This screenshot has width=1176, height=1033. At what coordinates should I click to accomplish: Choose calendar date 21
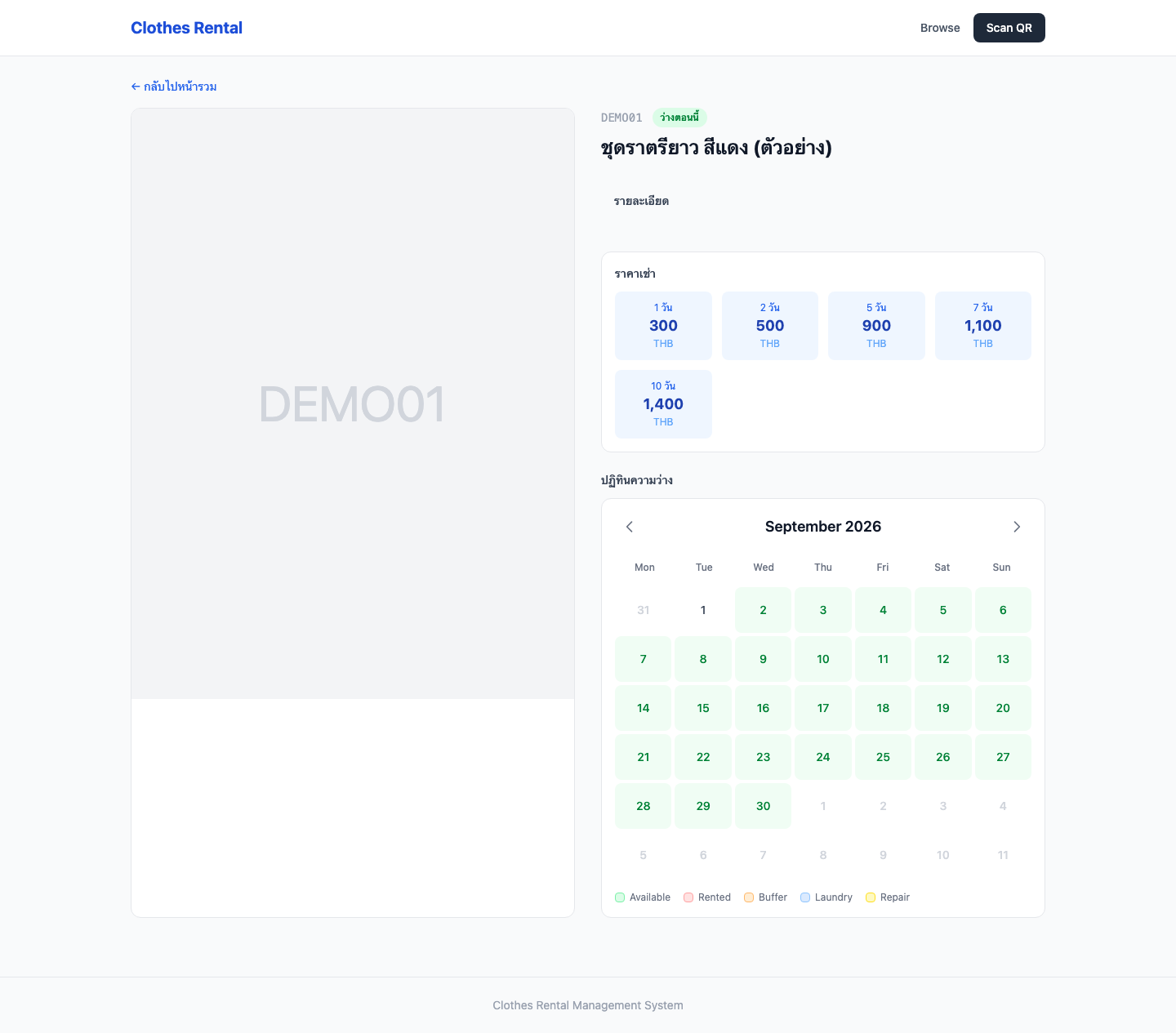(x=644, y=757)
